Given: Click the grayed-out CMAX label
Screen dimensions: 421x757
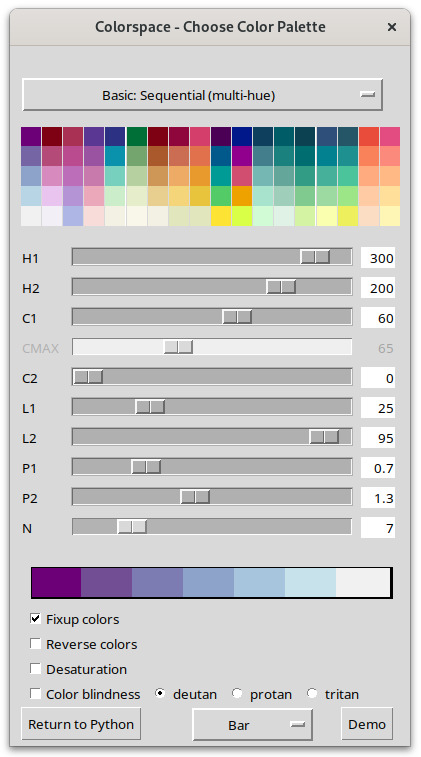Looking at the screenshot, I should 41,349.
